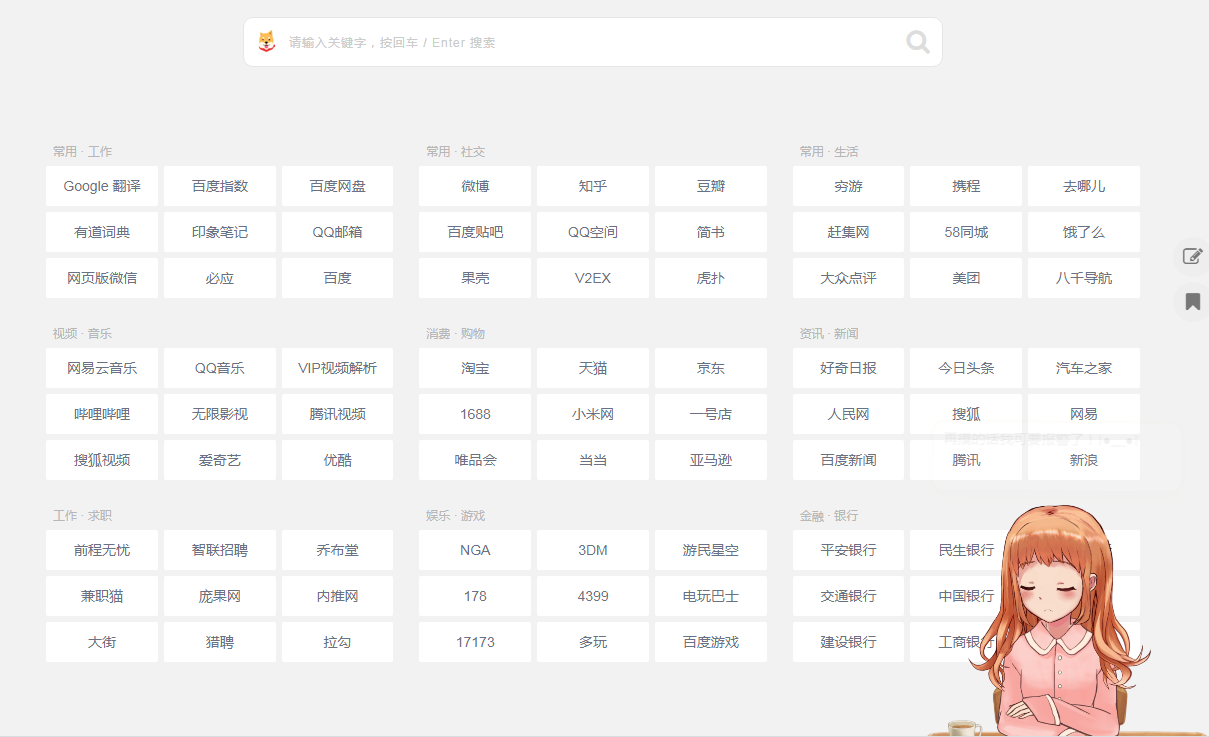Open 哔哩哔哩
The width and height of the screenshot is (1209, 737).
[102, 414]
